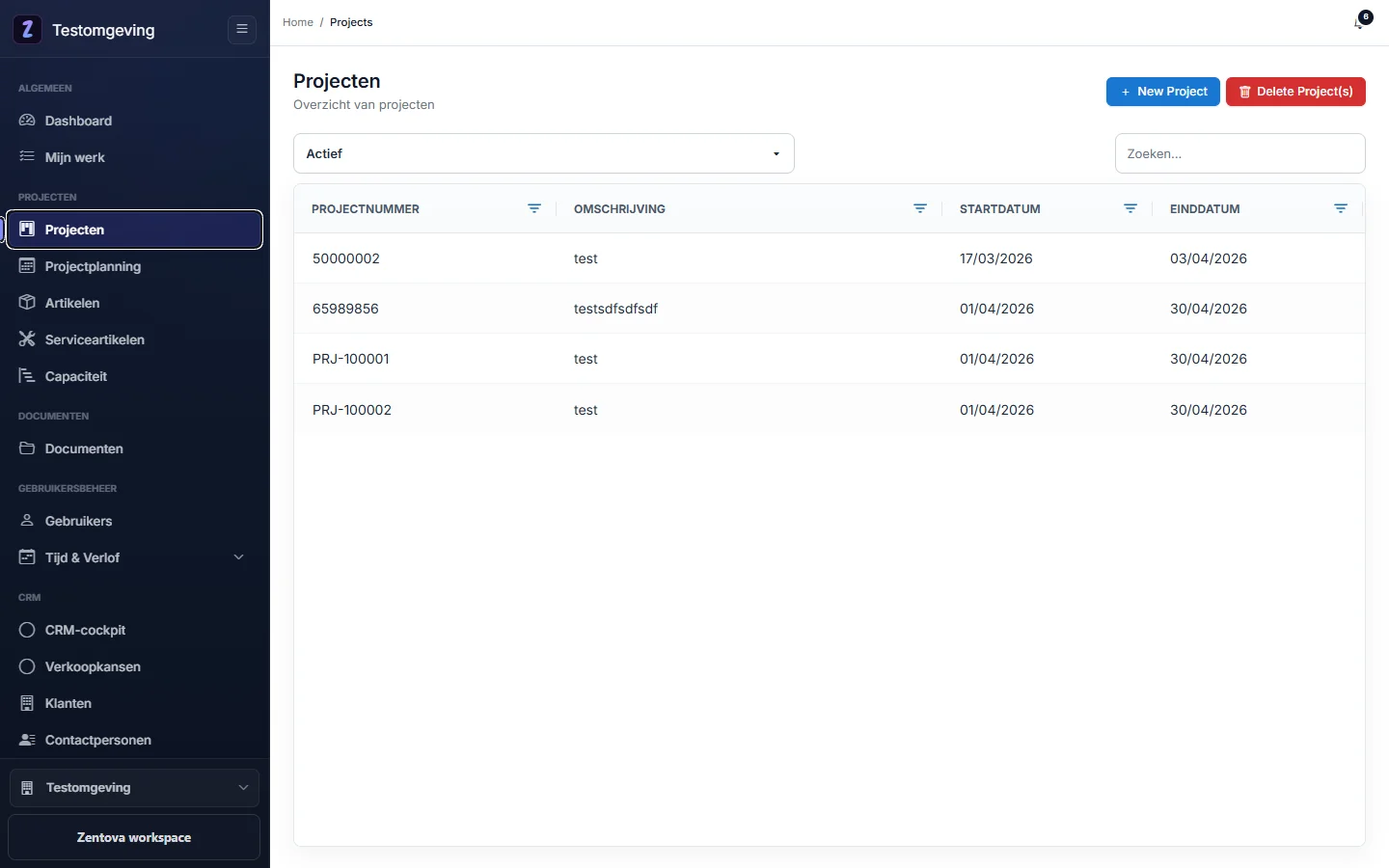
Task: Select project PRJ-100001
Action: pyautogui.click(x=351, y=359)
